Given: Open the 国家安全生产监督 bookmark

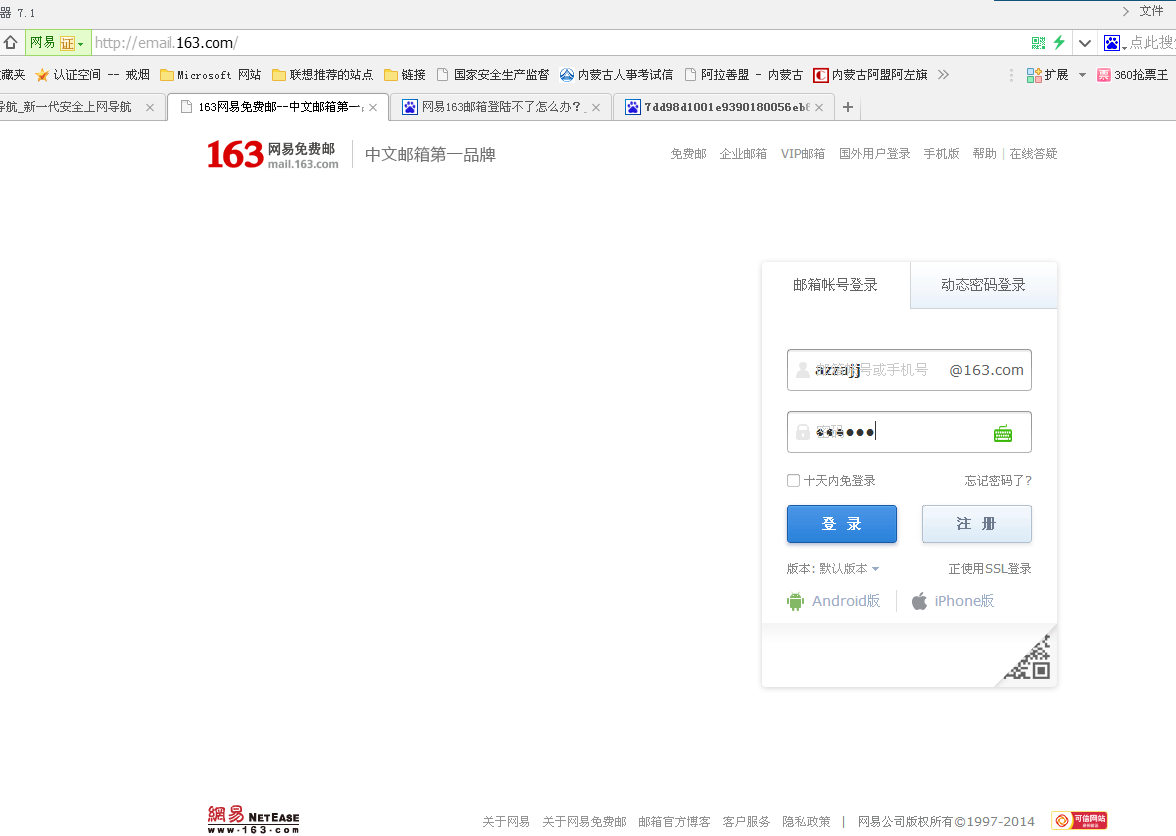Looking at the screenshot, I should click(x=494, y=75).
